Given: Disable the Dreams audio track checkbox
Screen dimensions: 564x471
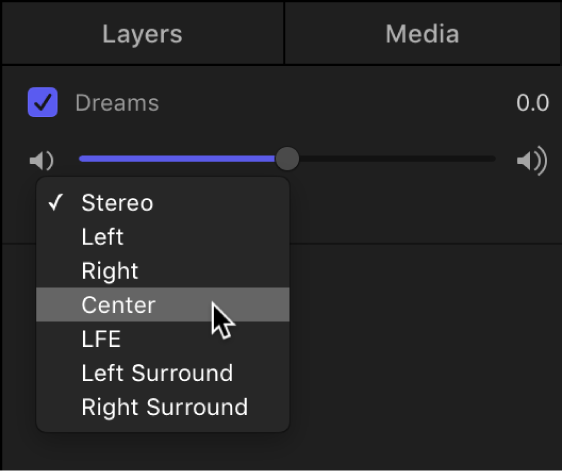Looking at the screenshot, I should 43,102.
